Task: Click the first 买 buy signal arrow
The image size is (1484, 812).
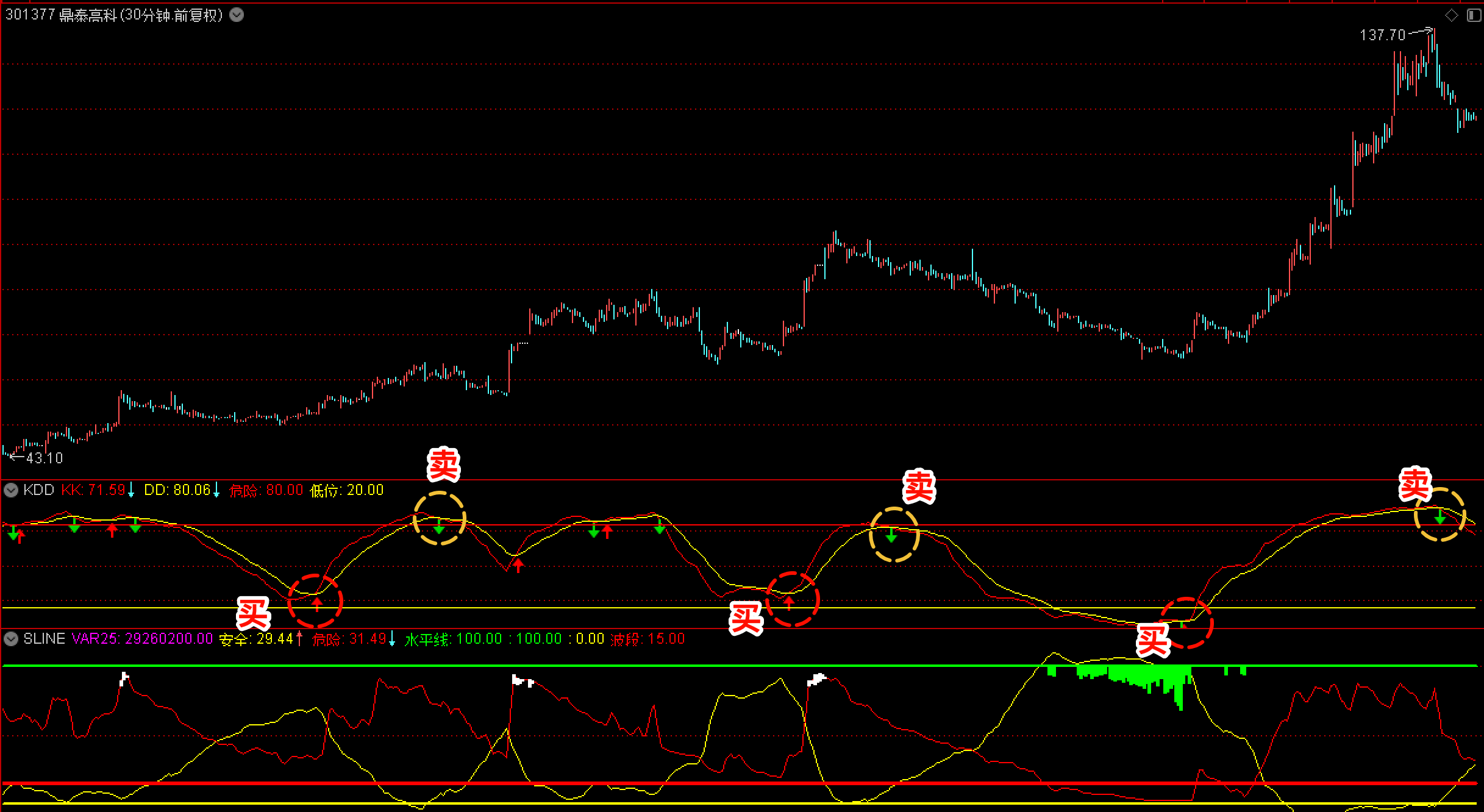Action: (x=317, y=604)
